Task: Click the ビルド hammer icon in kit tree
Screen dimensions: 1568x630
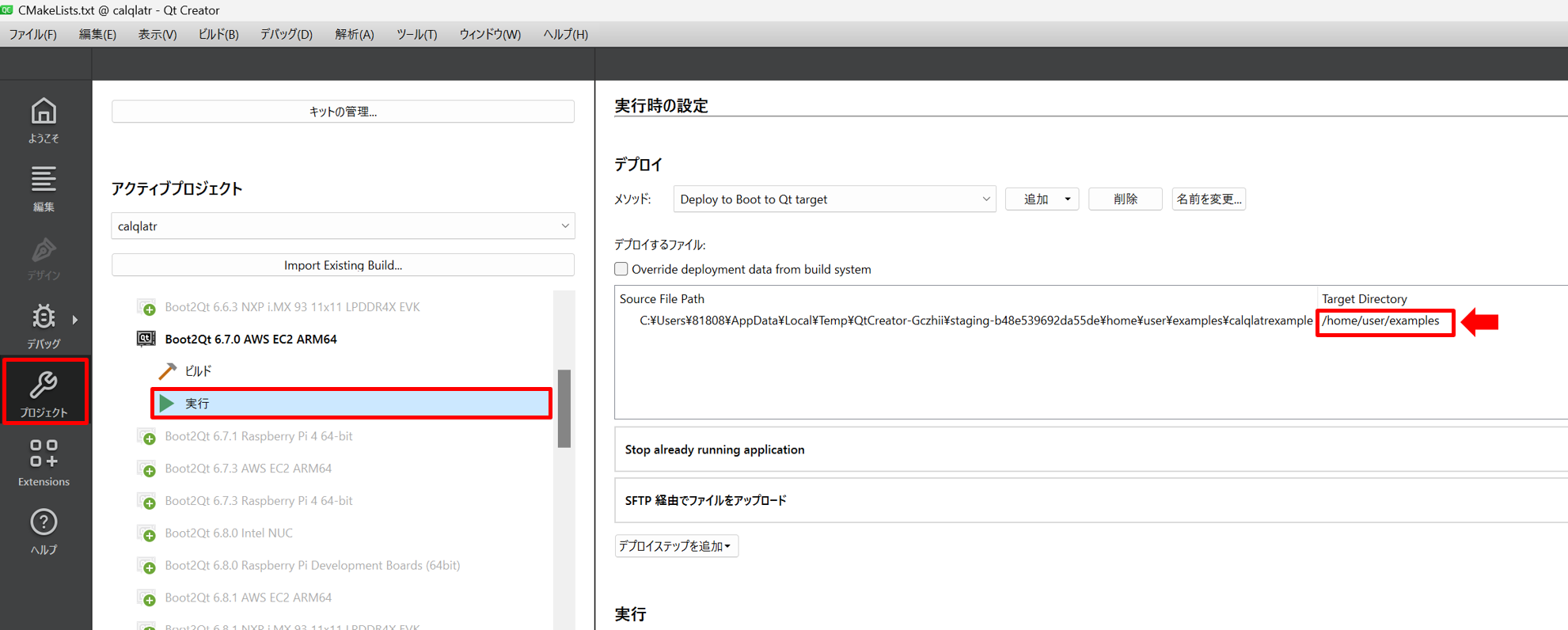Action: [x=167, y=371]
